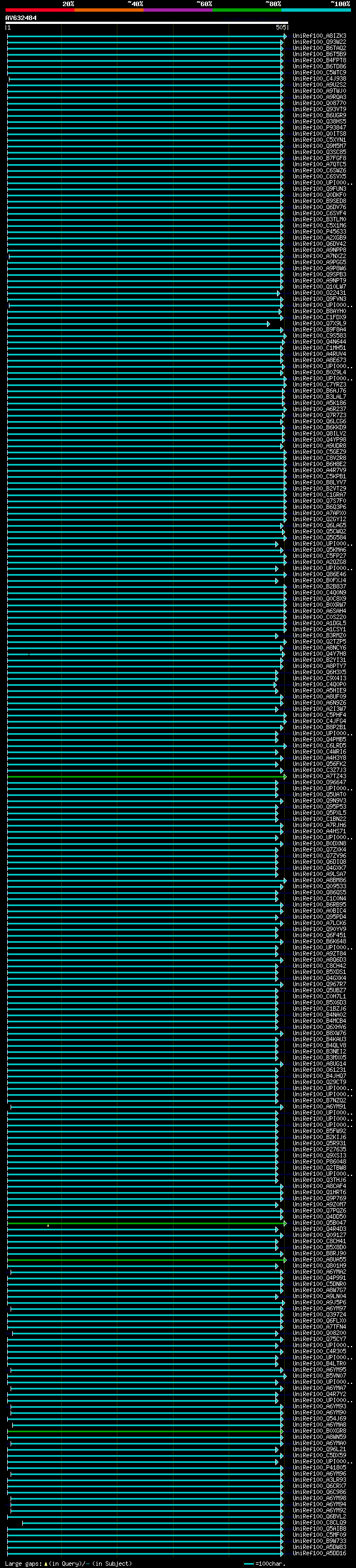Viewport: 356px width, 1568px height.
Task: Select label UniRef100_C8CH42
Action: pyautogui.click(x=319, y=966)
